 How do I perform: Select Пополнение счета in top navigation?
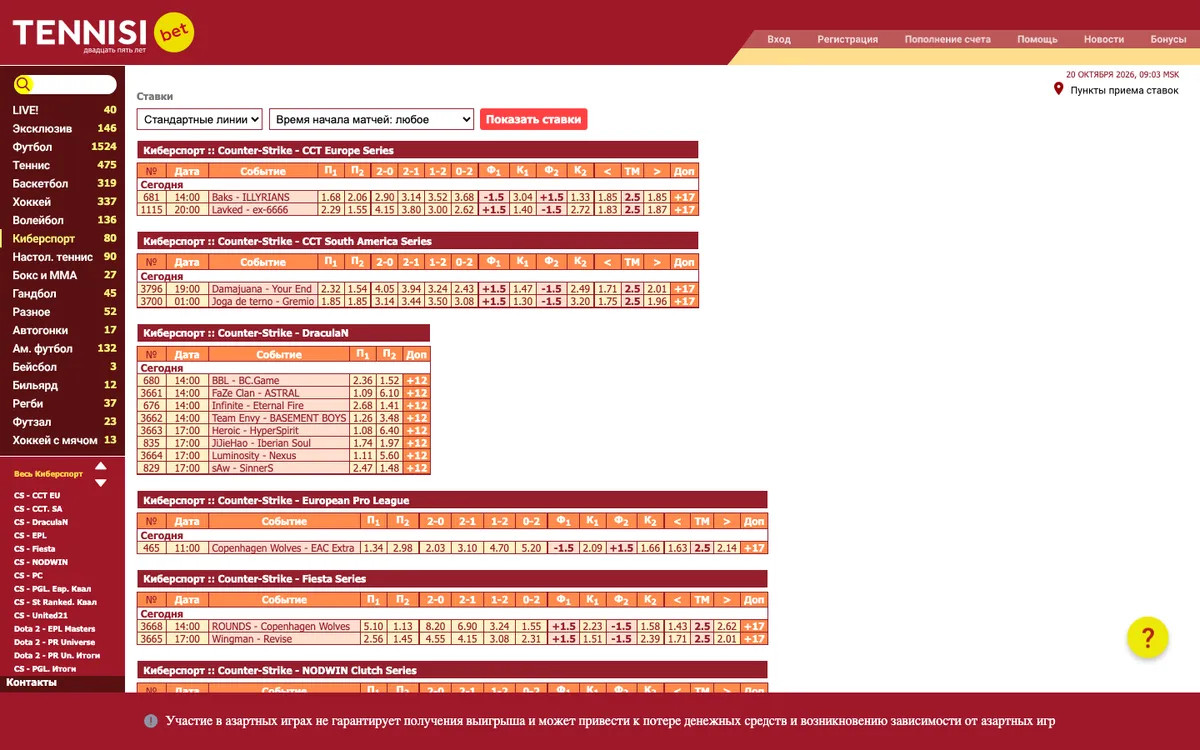pos(948,39)
